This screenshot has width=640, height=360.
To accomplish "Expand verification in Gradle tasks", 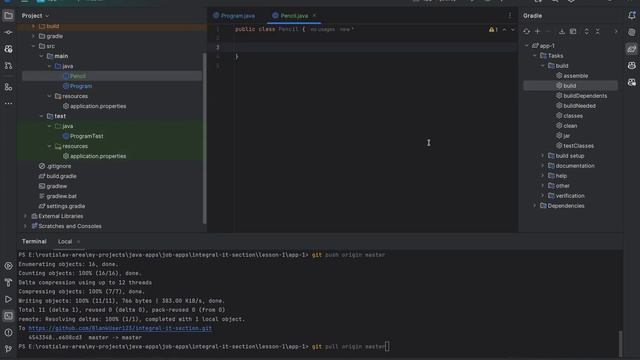I will click(543, 196).
